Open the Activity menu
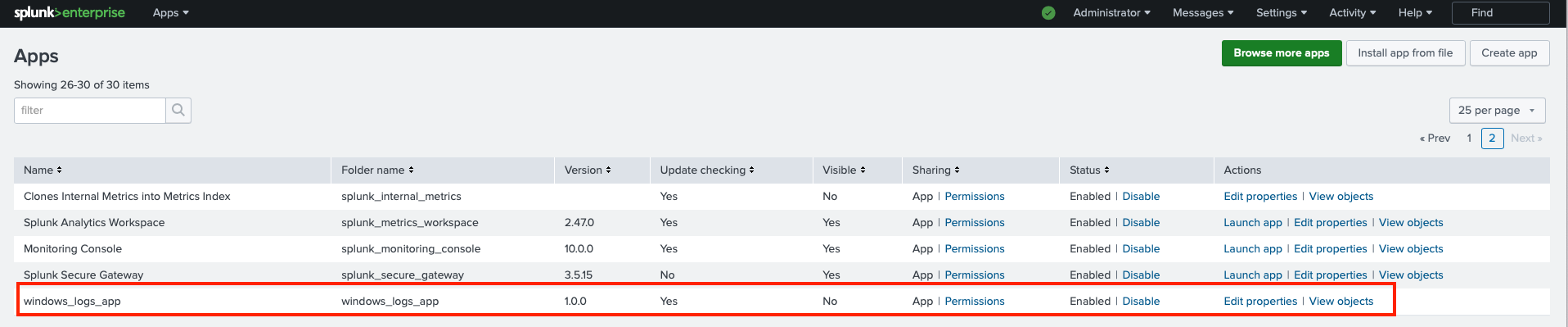Viewport: 1568px width, 327px height. click(1352, 12)
